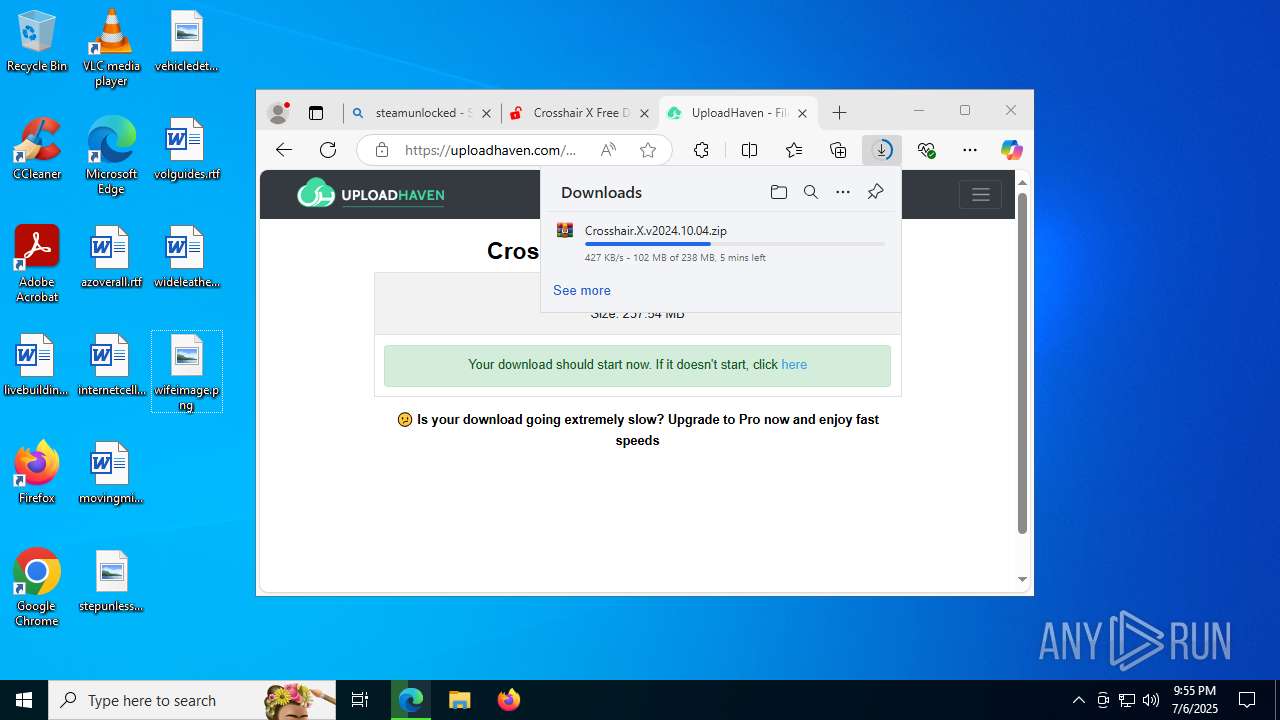Click the 'here' download link

click(794, 365)
